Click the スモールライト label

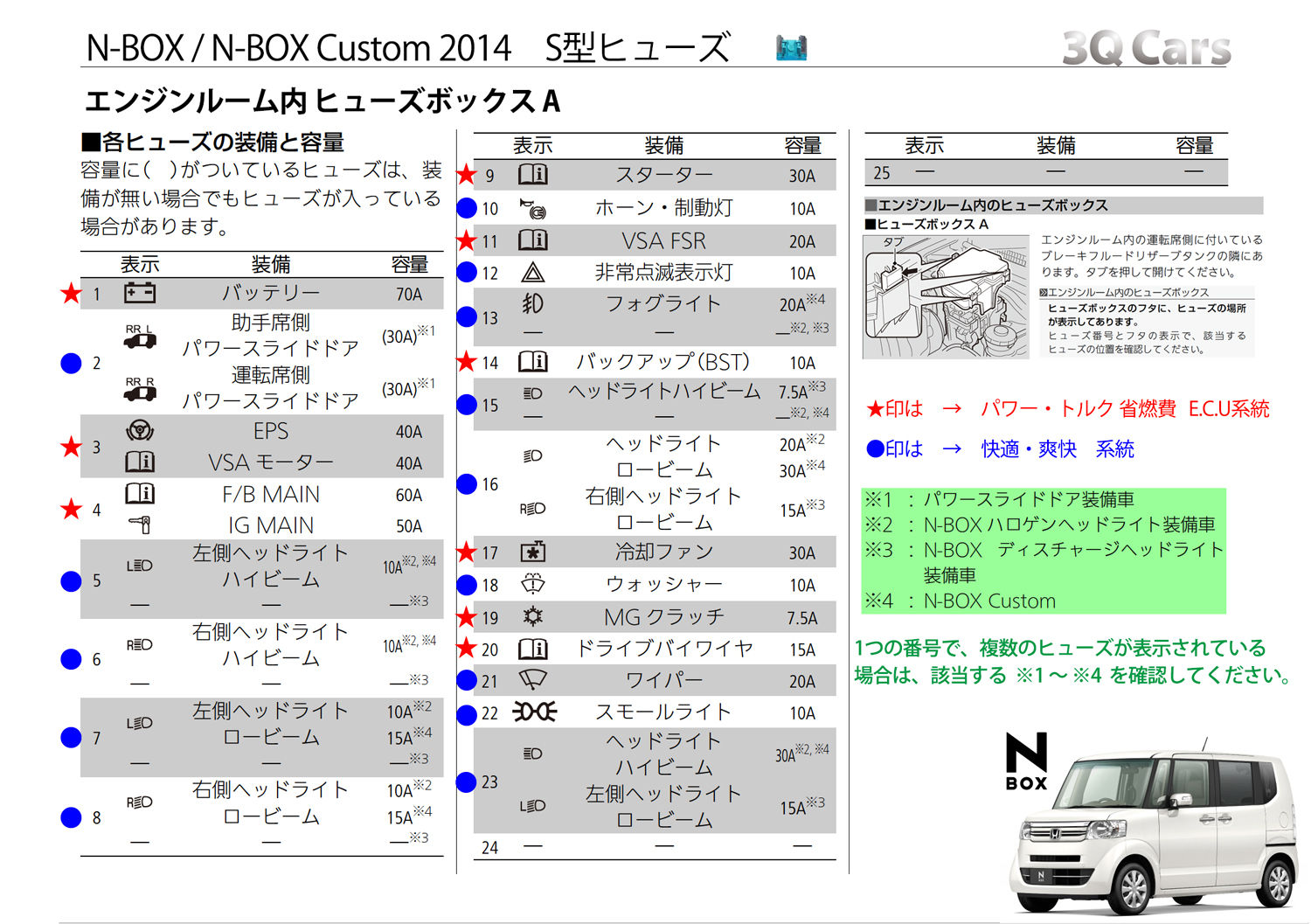(664, 712)
